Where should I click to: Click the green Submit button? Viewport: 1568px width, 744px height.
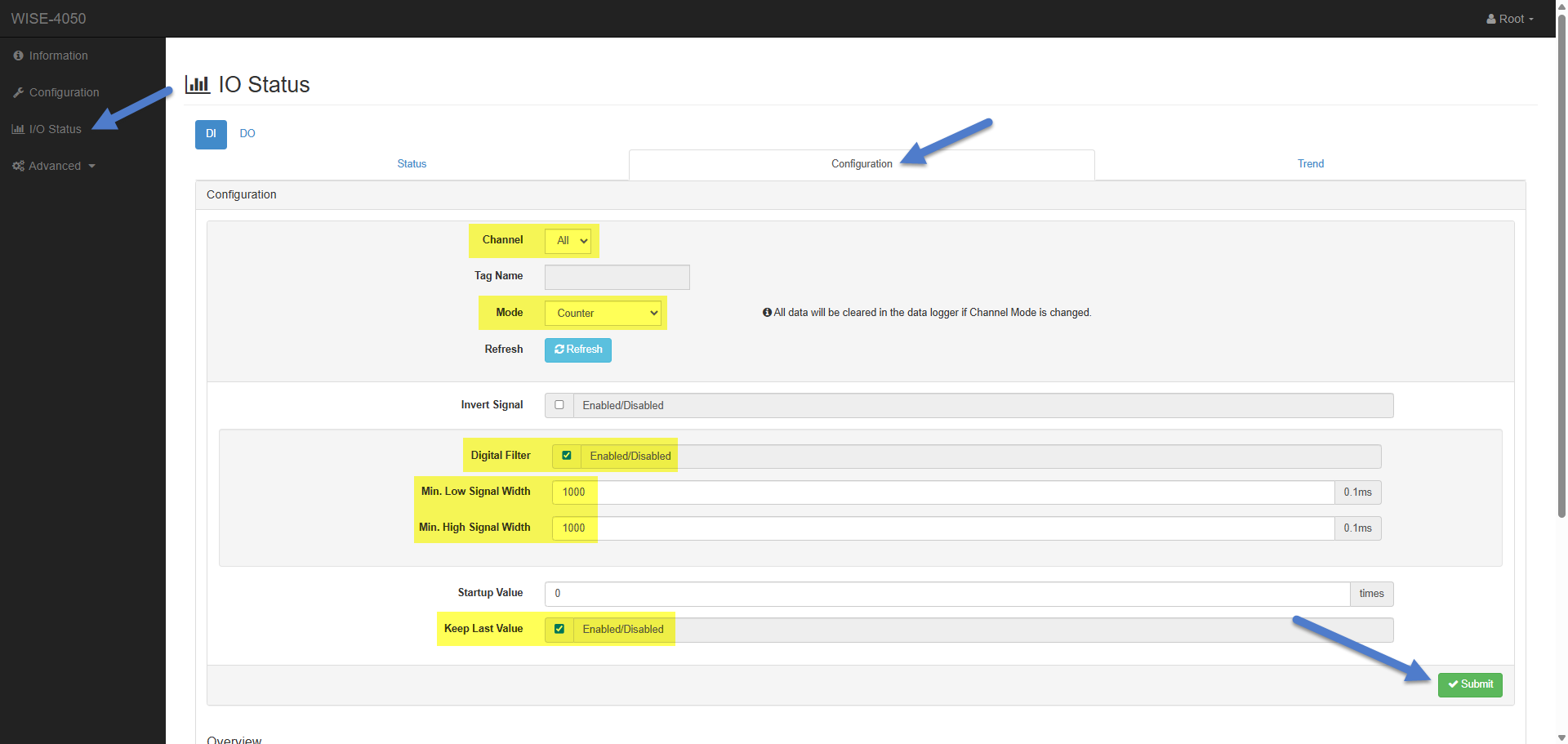pyautogui.click(x=1470, y=684)
